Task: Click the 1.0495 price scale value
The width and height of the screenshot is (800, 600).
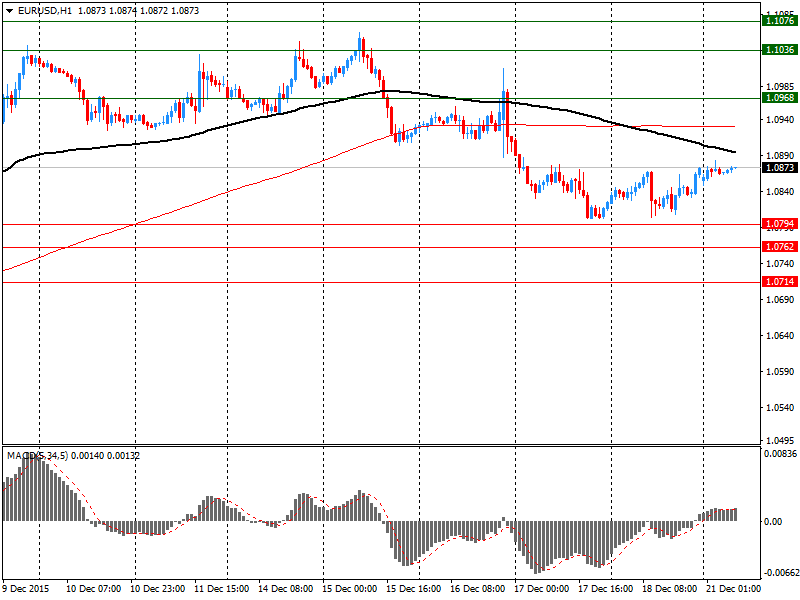Action: tap(781, 440)
